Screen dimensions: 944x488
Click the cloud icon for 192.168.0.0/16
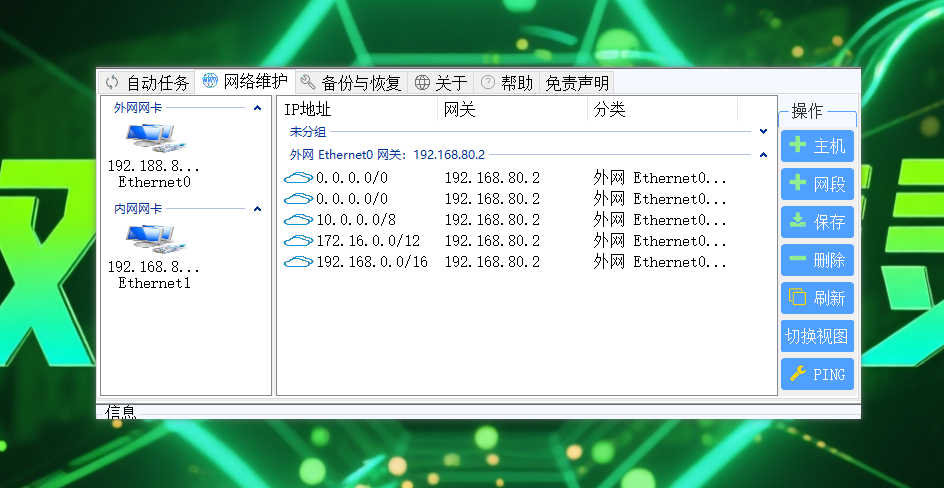(299, 262)
